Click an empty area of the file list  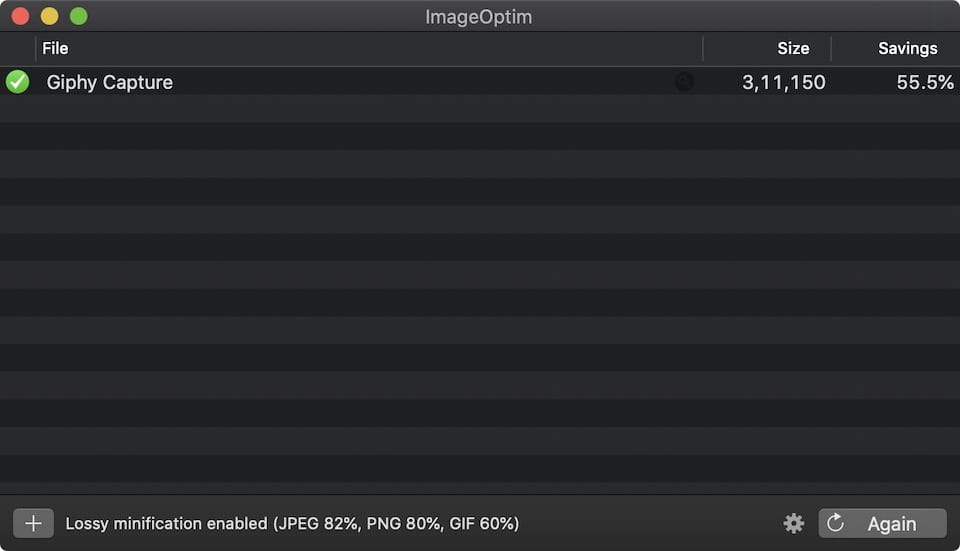pos(480,300)
